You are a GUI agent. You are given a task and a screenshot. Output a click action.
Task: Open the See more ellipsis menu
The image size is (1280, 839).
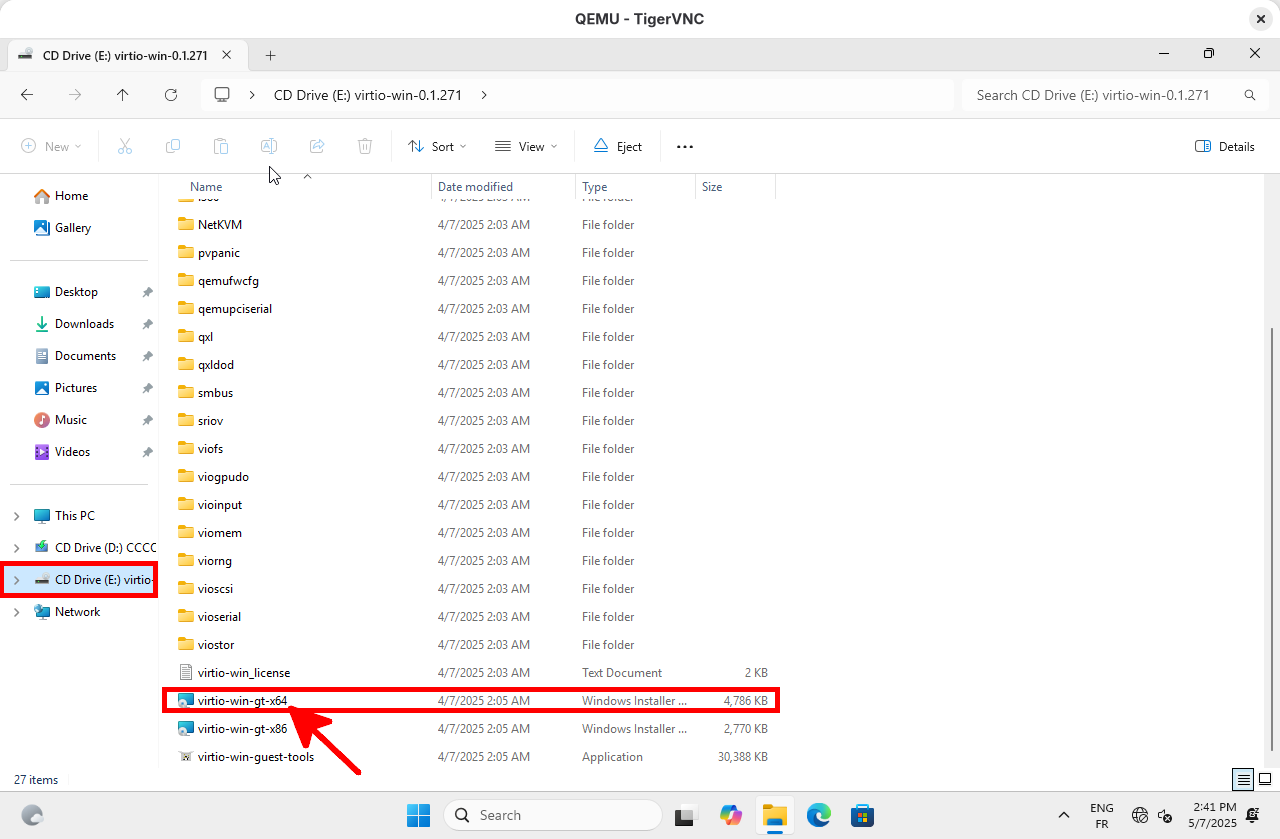pyautogui.click(x=684, y=146)
